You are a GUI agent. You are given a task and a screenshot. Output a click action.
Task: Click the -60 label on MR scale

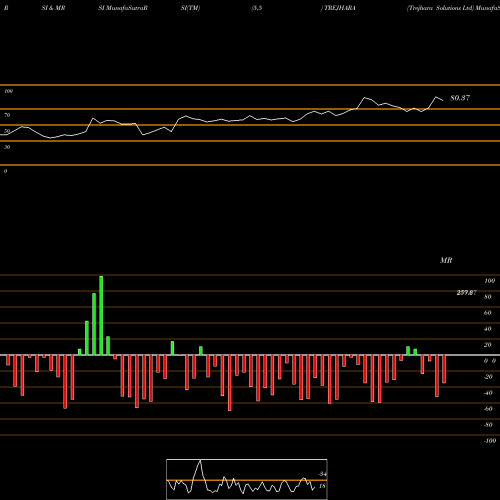coord(488,409)
